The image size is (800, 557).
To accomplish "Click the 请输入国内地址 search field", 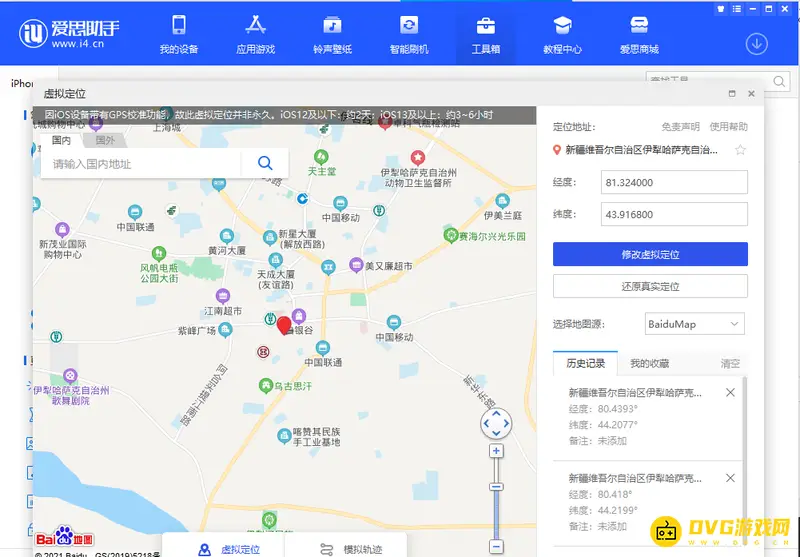I will pyautogui.click(x=141, y=164).
